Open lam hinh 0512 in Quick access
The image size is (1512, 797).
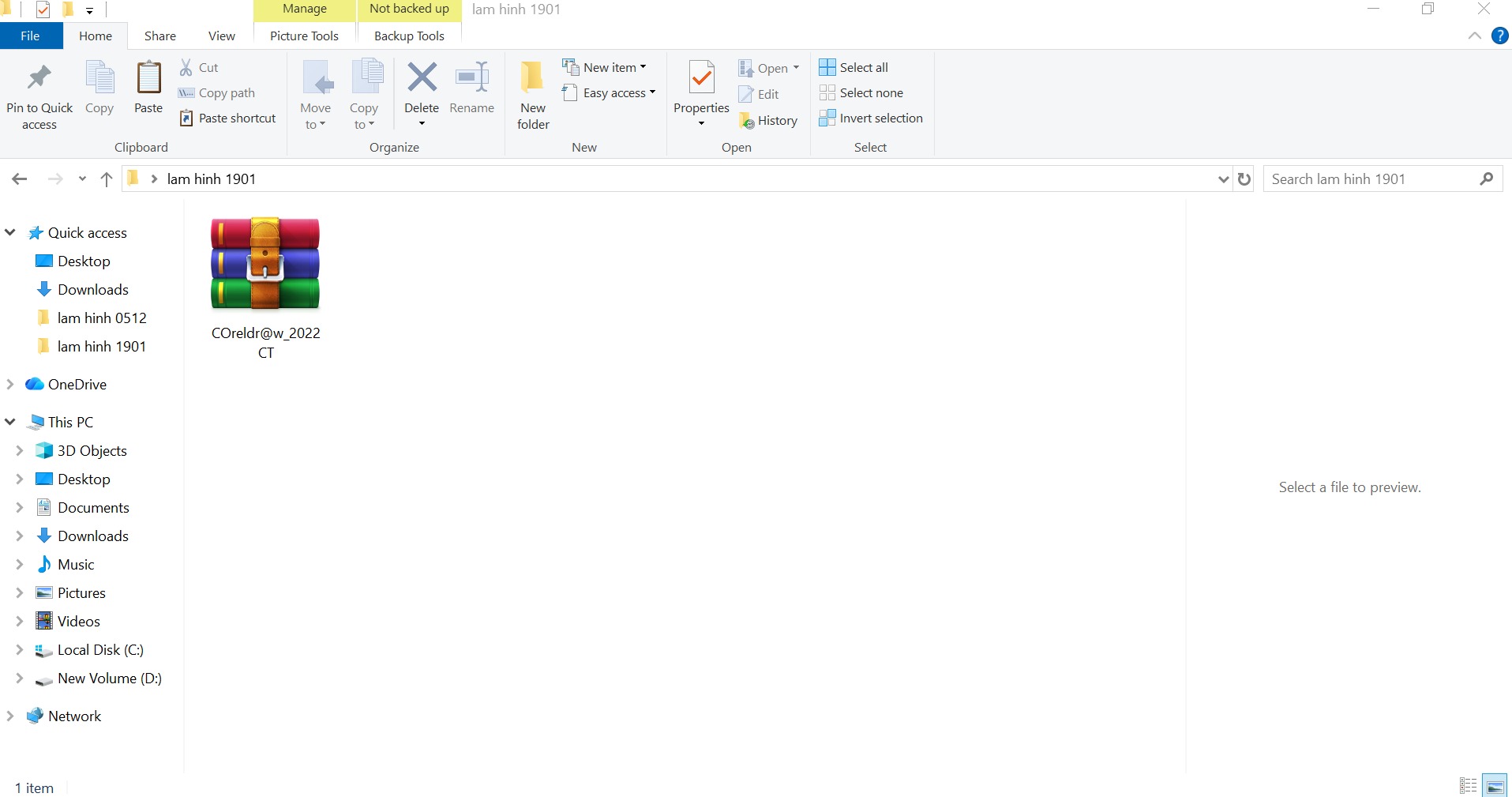[x=101, y=318]
